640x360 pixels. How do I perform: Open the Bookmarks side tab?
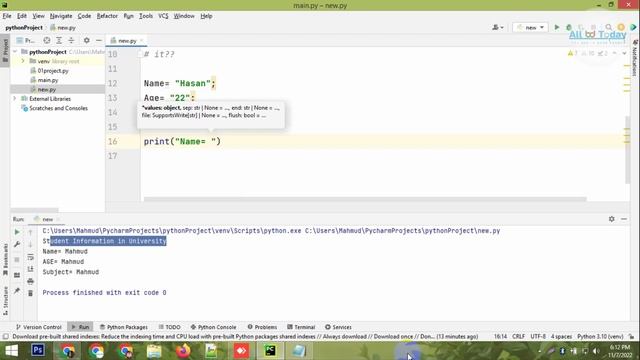(x=5, y=260)
